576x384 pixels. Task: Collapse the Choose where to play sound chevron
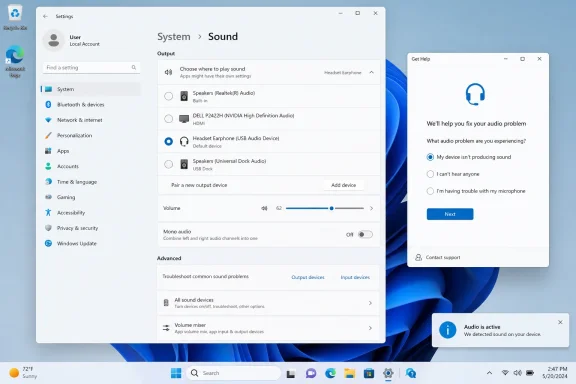(x=371, y=72)
